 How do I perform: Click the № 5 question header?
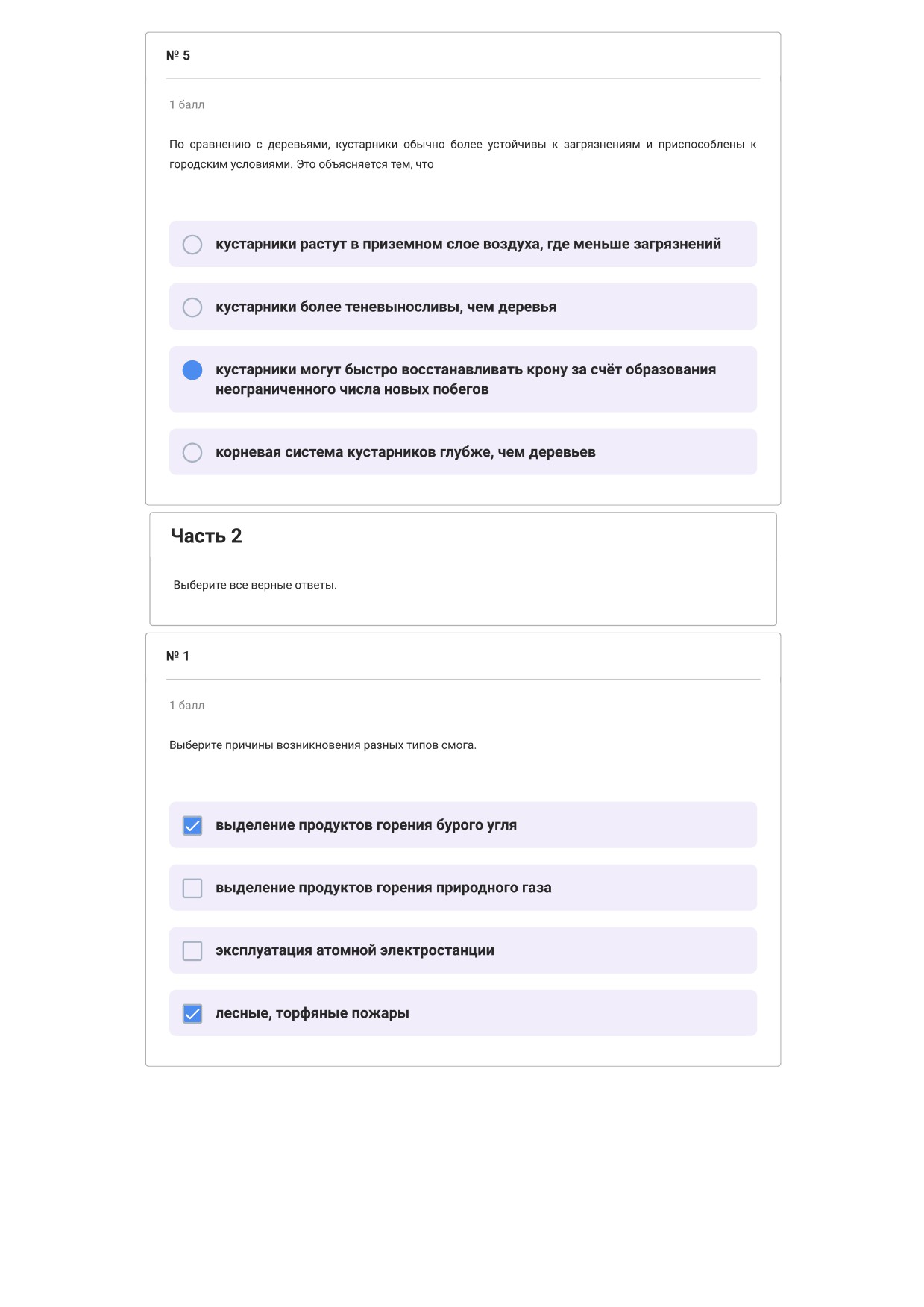coord(178,56)
